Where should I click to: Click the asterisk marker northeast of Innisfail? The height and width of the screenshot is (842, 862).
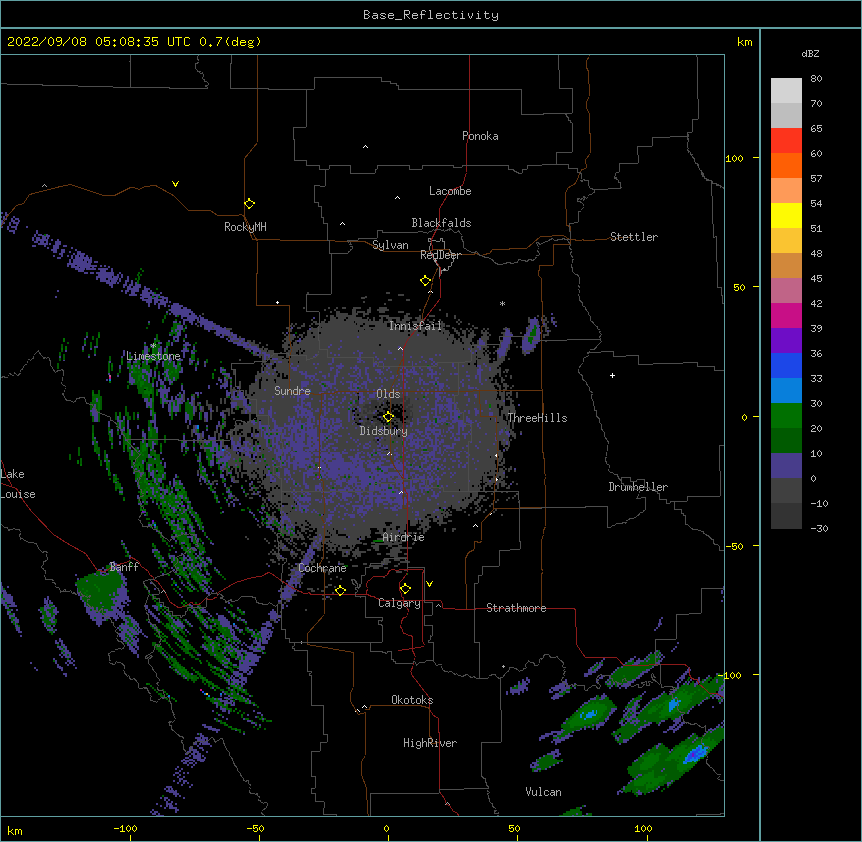[x=502, y=303]
